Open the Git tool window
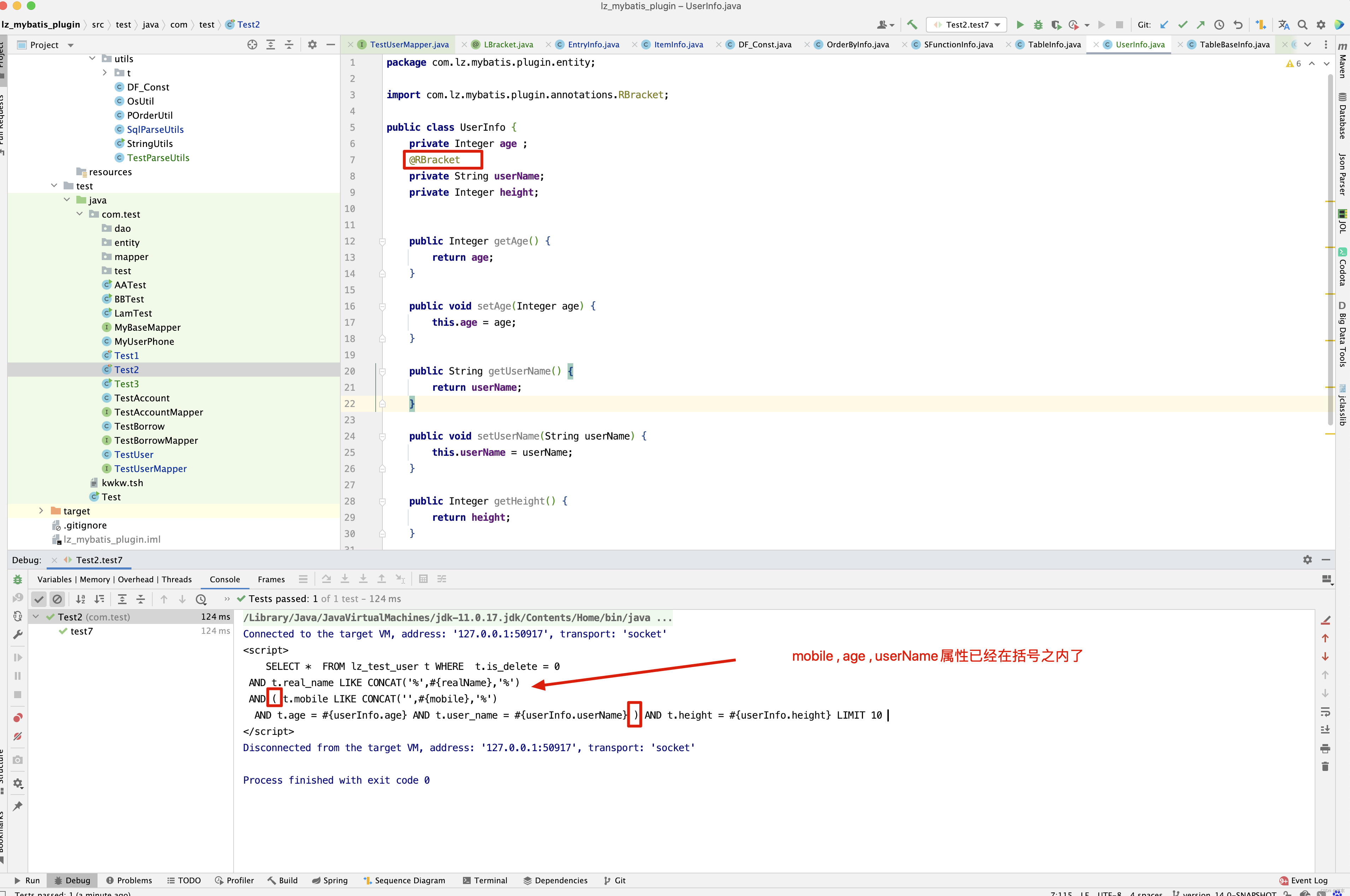The width and height of the screenshot is (1350, 896). pyautogui.click(x=615, y=880)
